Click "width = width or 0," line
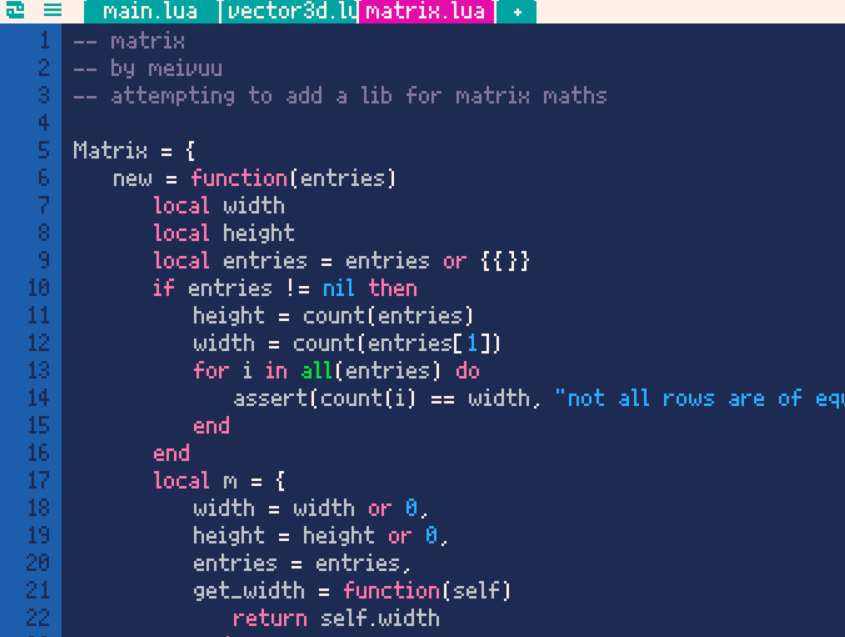845x637 pixels. [310, 508]
